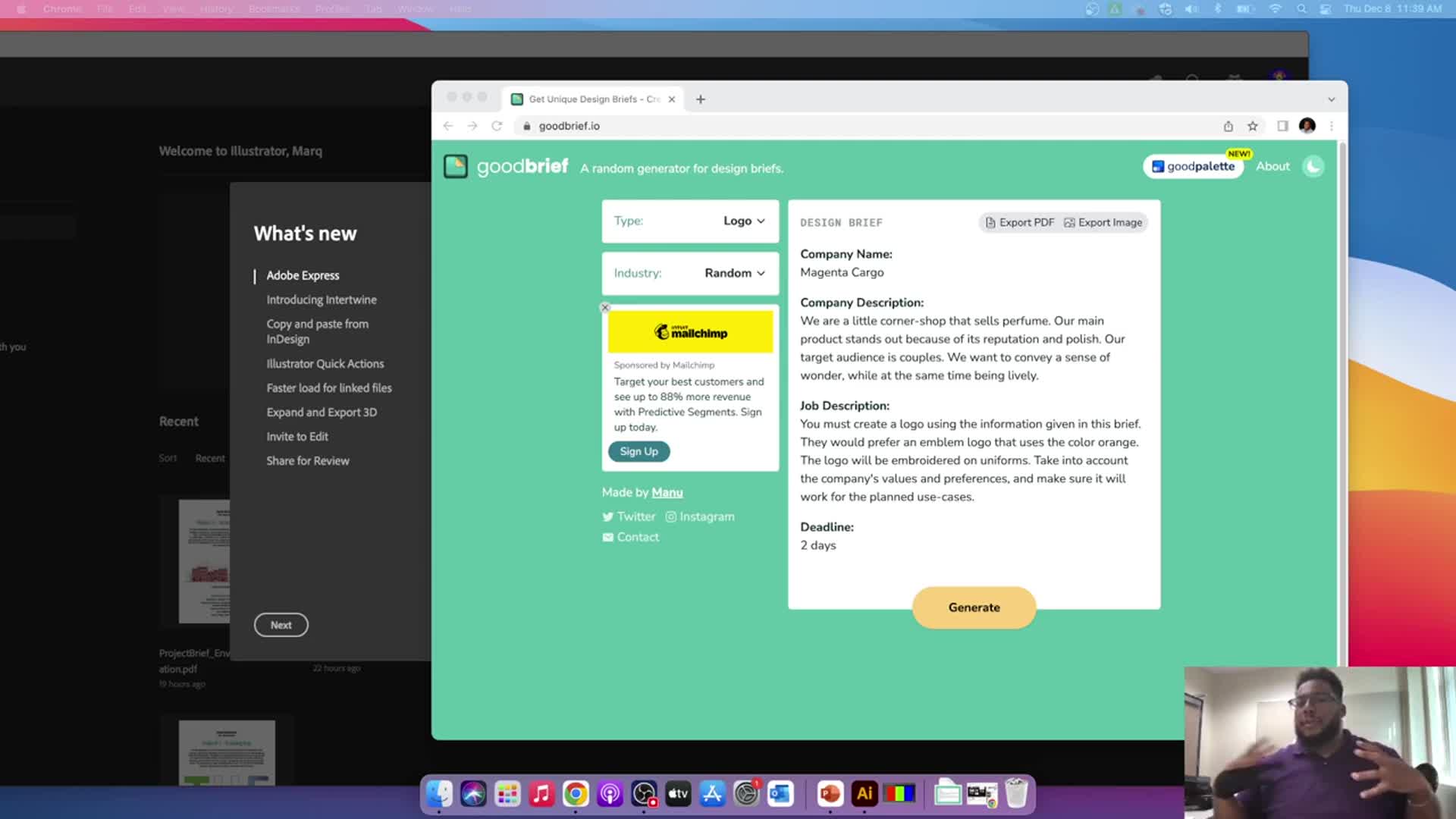Open the Instagram link
Screen dimensions: 1456x819
coord(700,516)
